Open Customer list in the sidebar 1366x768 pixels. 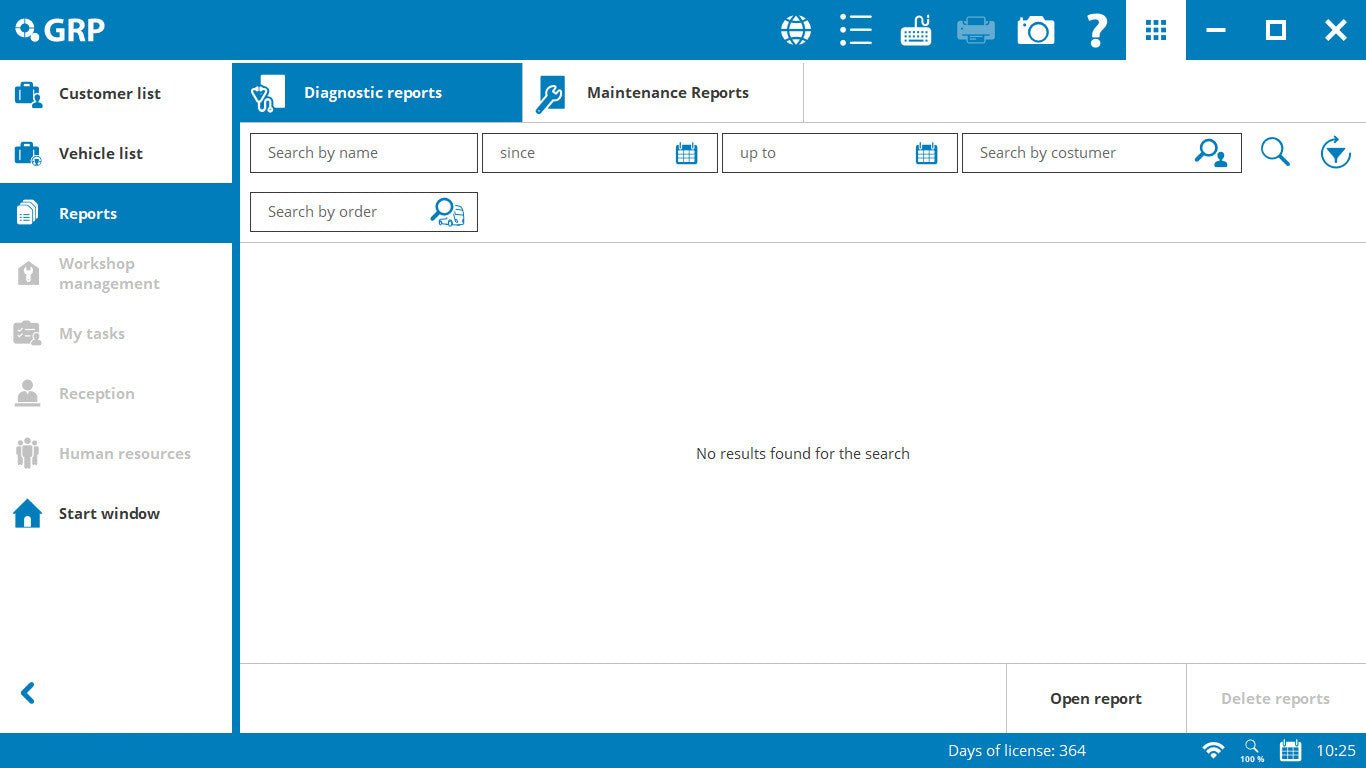[109, 93]
